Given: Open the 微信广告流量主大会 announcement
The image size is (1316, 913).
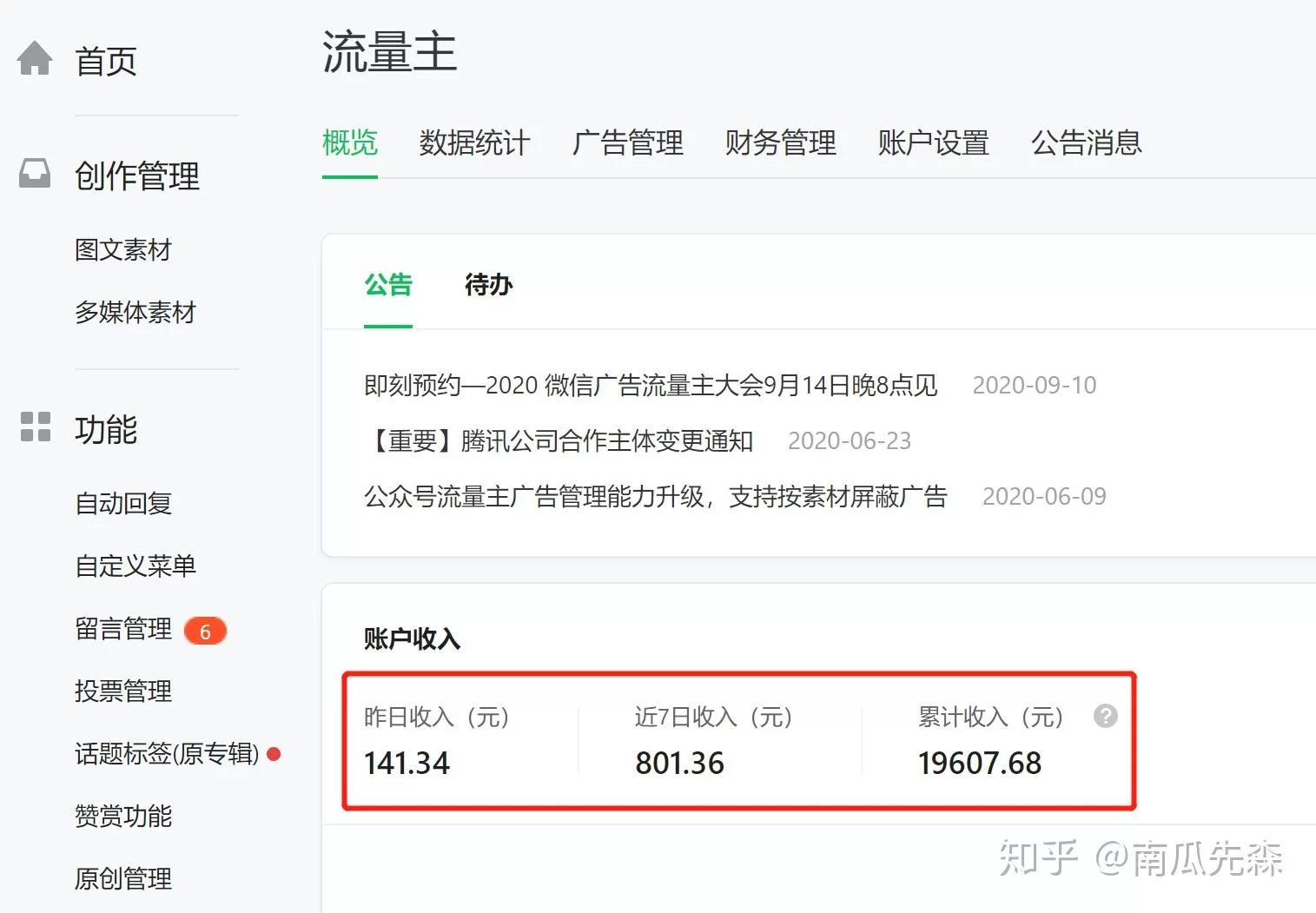Looking at the screenshot, I should tap(651, 385).
